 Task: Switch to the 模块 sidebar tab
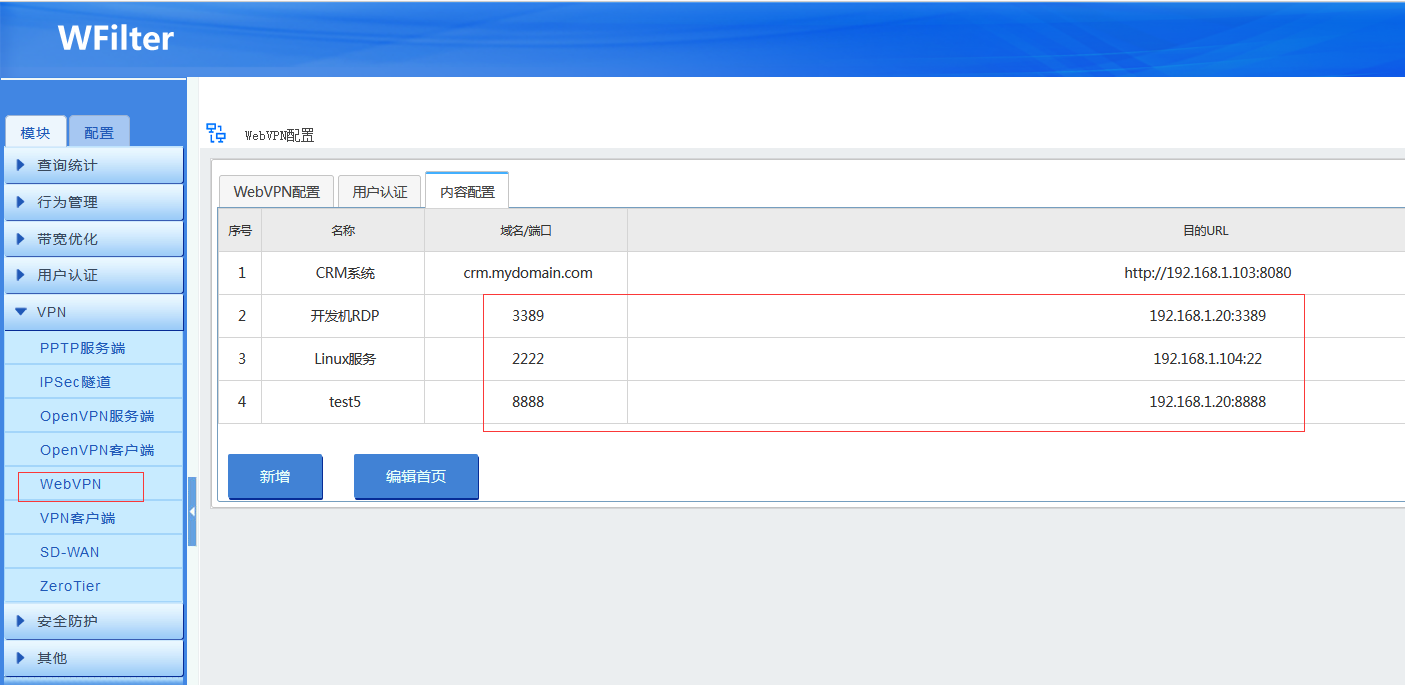point(36,132)
